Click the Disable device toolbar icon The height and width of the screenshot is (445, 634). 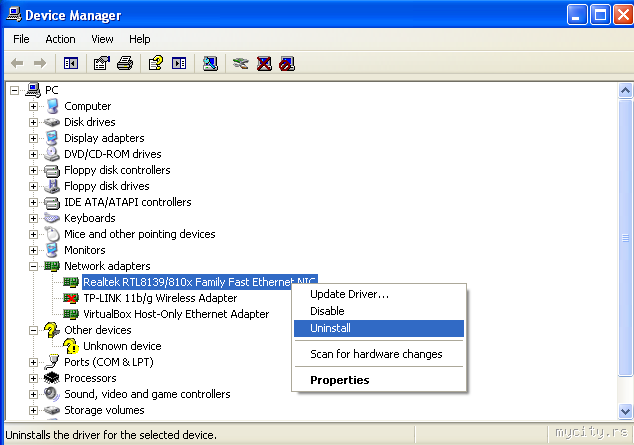click(287, 63)
